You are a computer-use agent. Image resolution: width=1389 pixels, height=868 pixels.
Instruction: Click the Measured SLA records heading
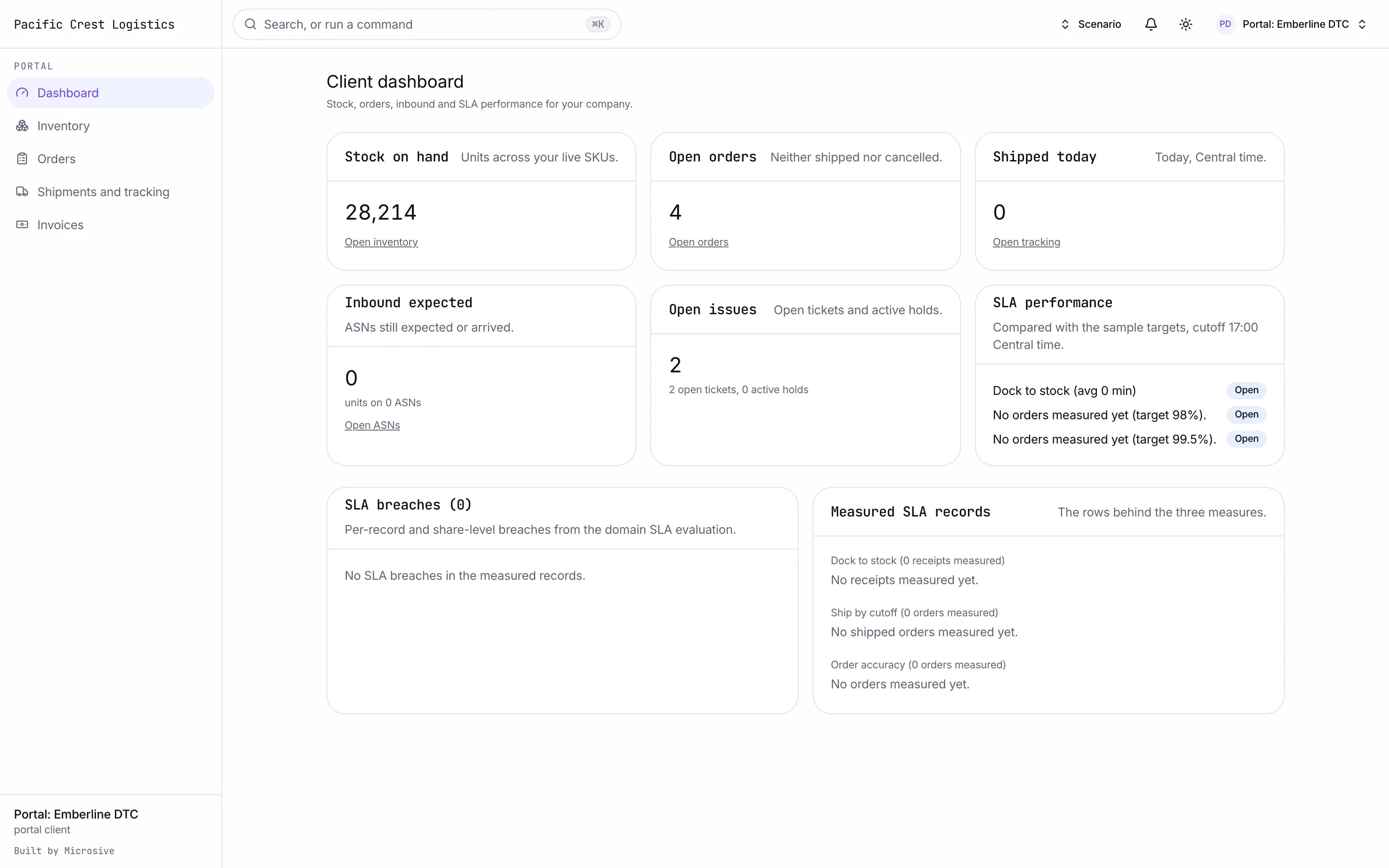[x=910, y=512]
